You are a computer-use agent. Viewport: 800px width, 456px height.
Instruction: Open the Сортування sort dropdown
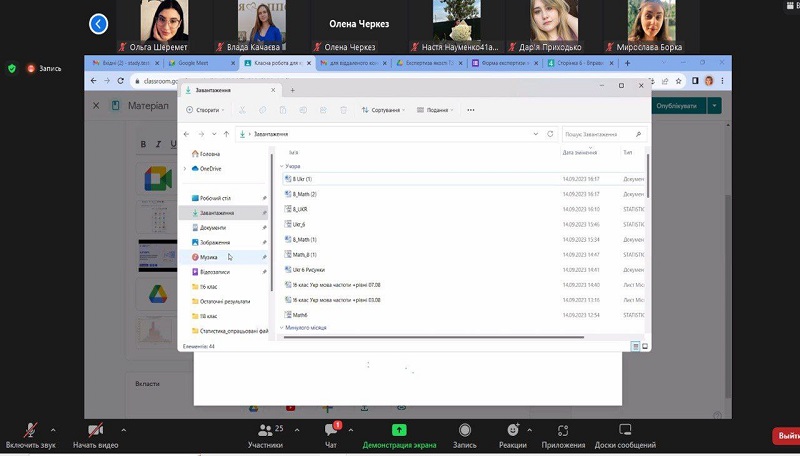tap(383, 110)
